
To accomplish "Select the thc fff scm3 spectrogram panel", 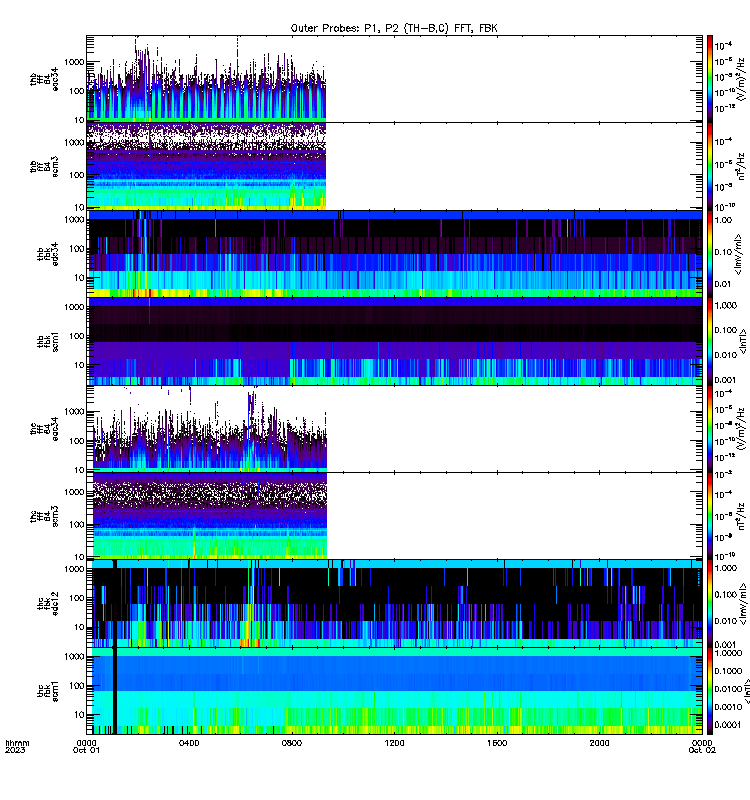I will [x=394, y=516].
